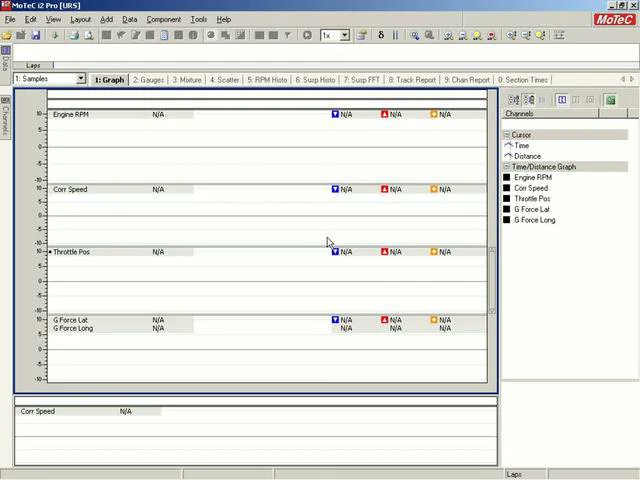The width and height of the screenshot is (640, 480).
Task: Click Corr Speed label in lower graph
Action: (x=38, y=411)
